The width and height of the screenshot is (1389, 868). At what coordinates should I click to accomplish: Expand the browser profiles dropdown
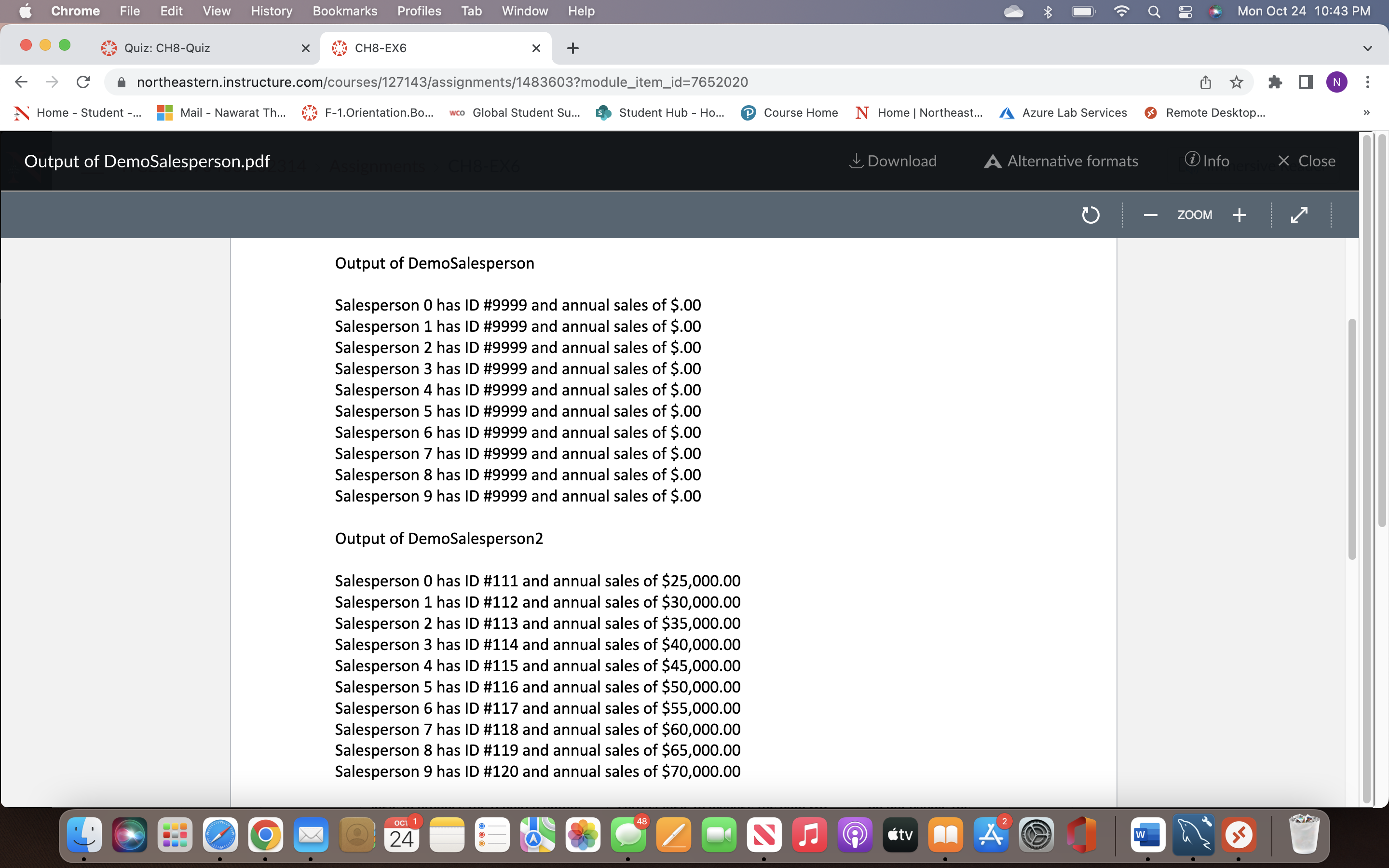pos(1339,83)
